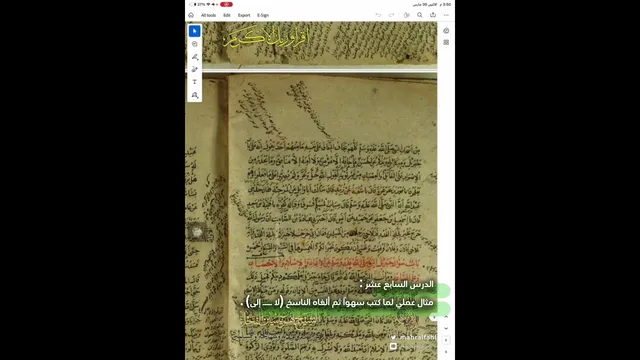The image size is (640, 360).
Task: Open the comment tool in left toolbar
Action: tap(195, 44)
